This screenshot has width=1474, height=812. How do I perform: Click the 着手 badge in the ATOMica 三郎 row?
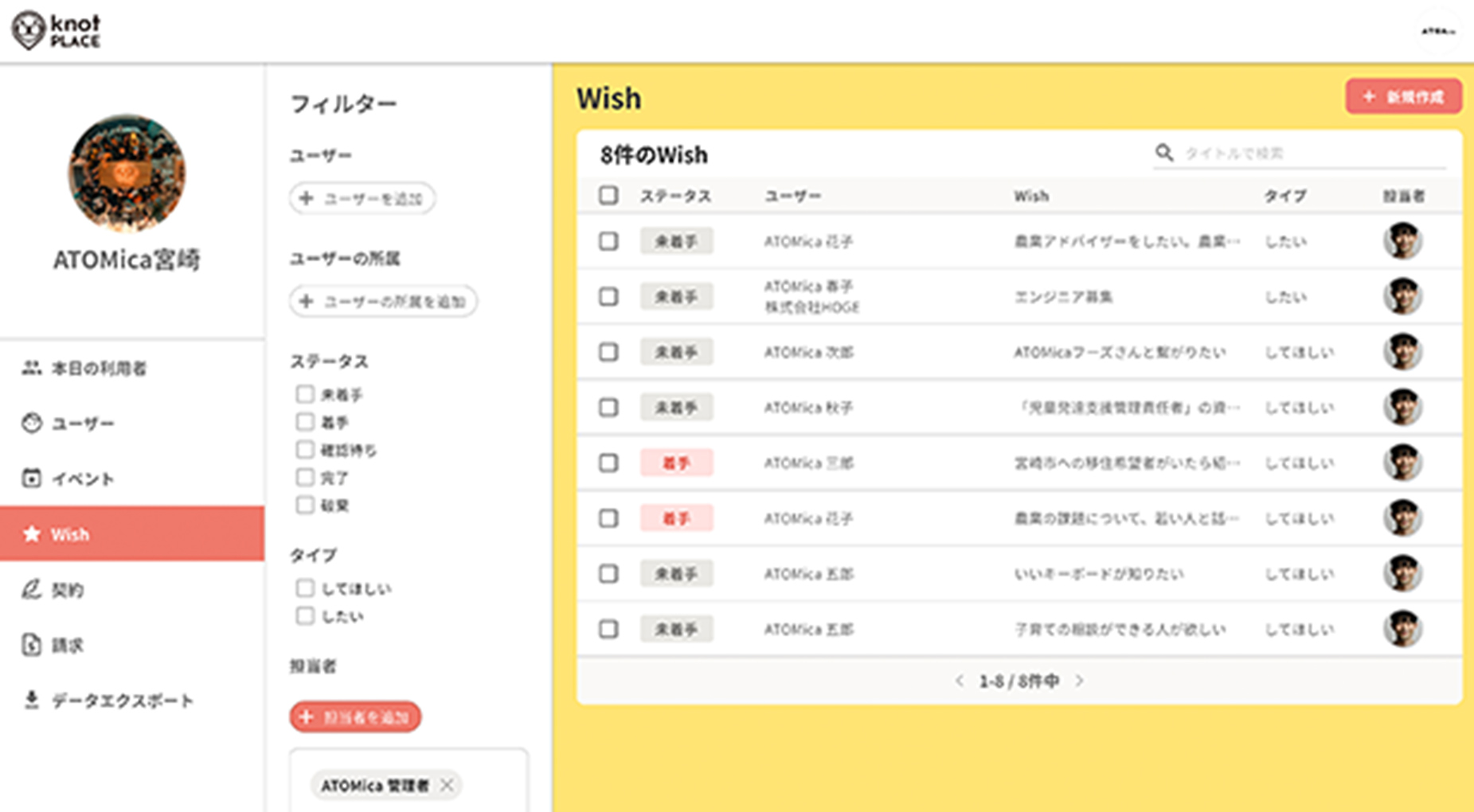[x=676, y=463]
